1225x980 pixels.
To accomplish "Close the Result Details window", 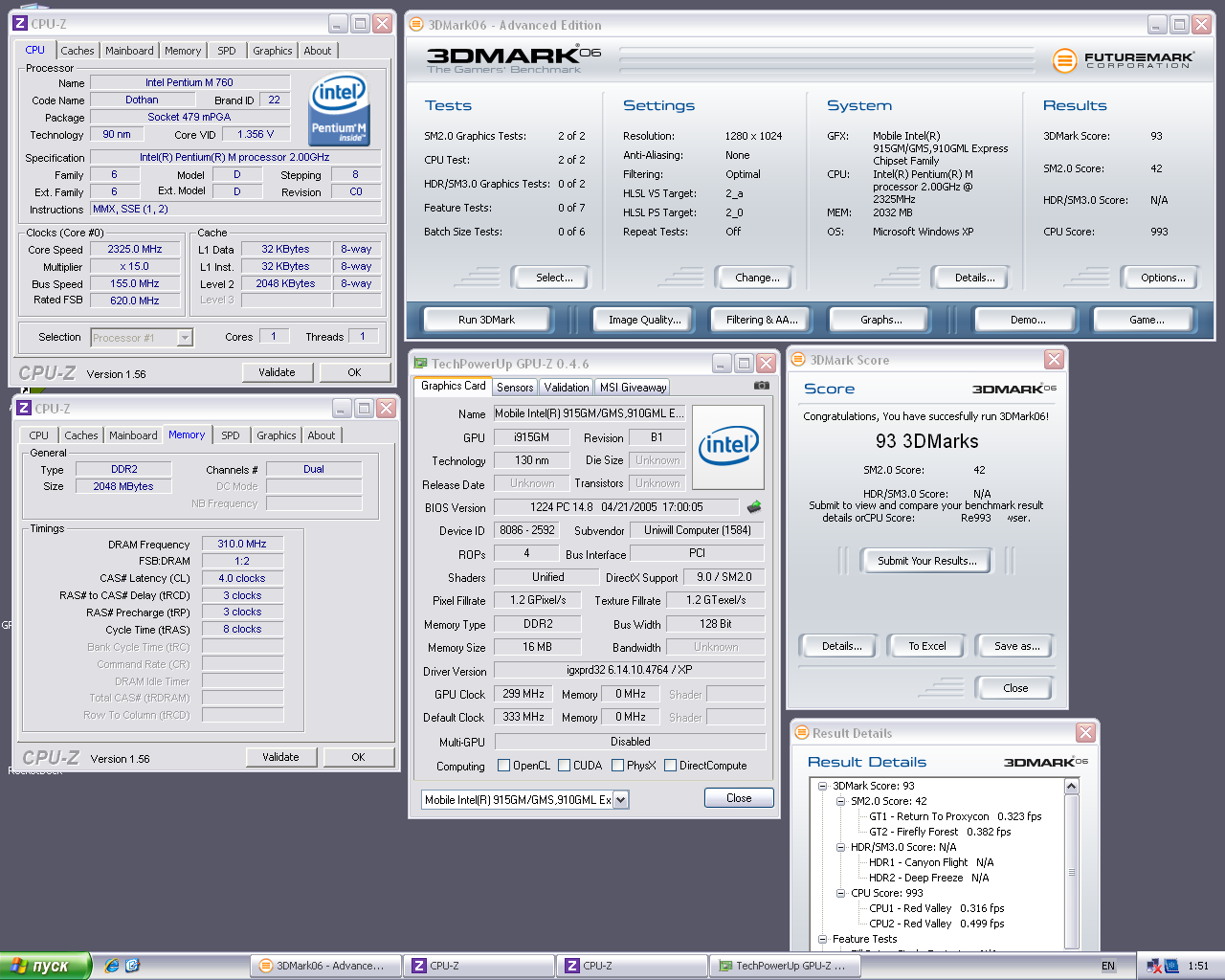I will 1085,733.
